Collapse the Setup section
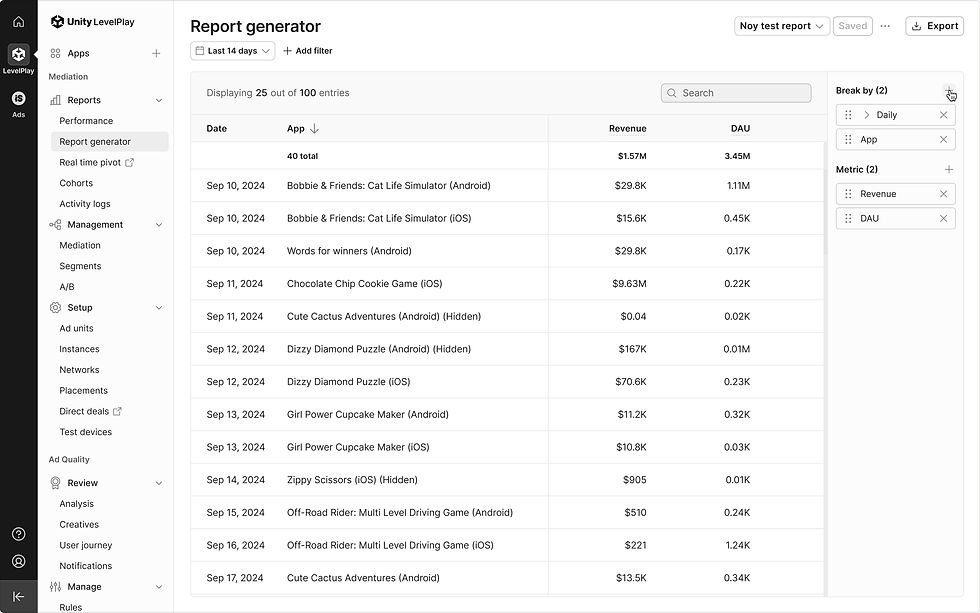 pos(159,307)
